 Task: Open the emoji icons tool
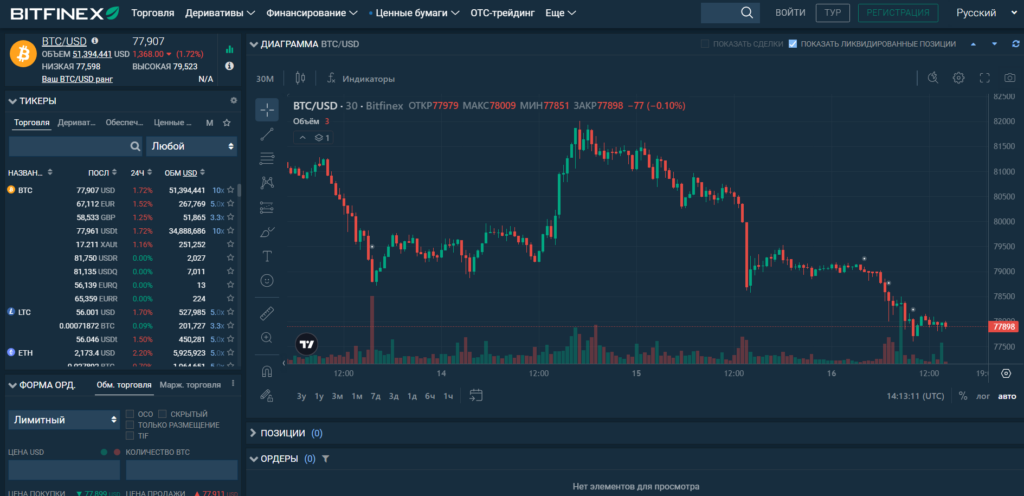click(x=266, y=280)
